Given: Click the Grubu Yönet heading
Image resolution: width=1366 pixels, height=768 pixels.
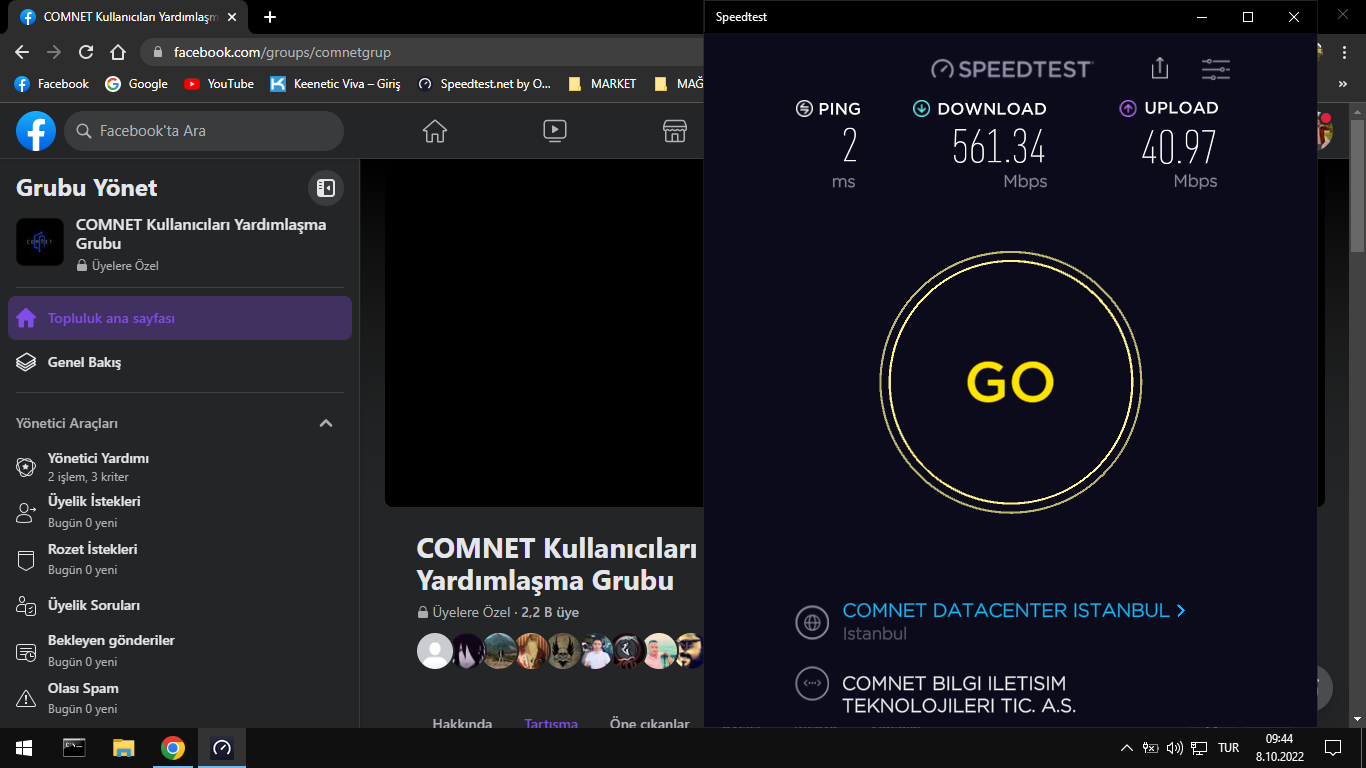Looking at the screenshot, I should pos(87,188).
